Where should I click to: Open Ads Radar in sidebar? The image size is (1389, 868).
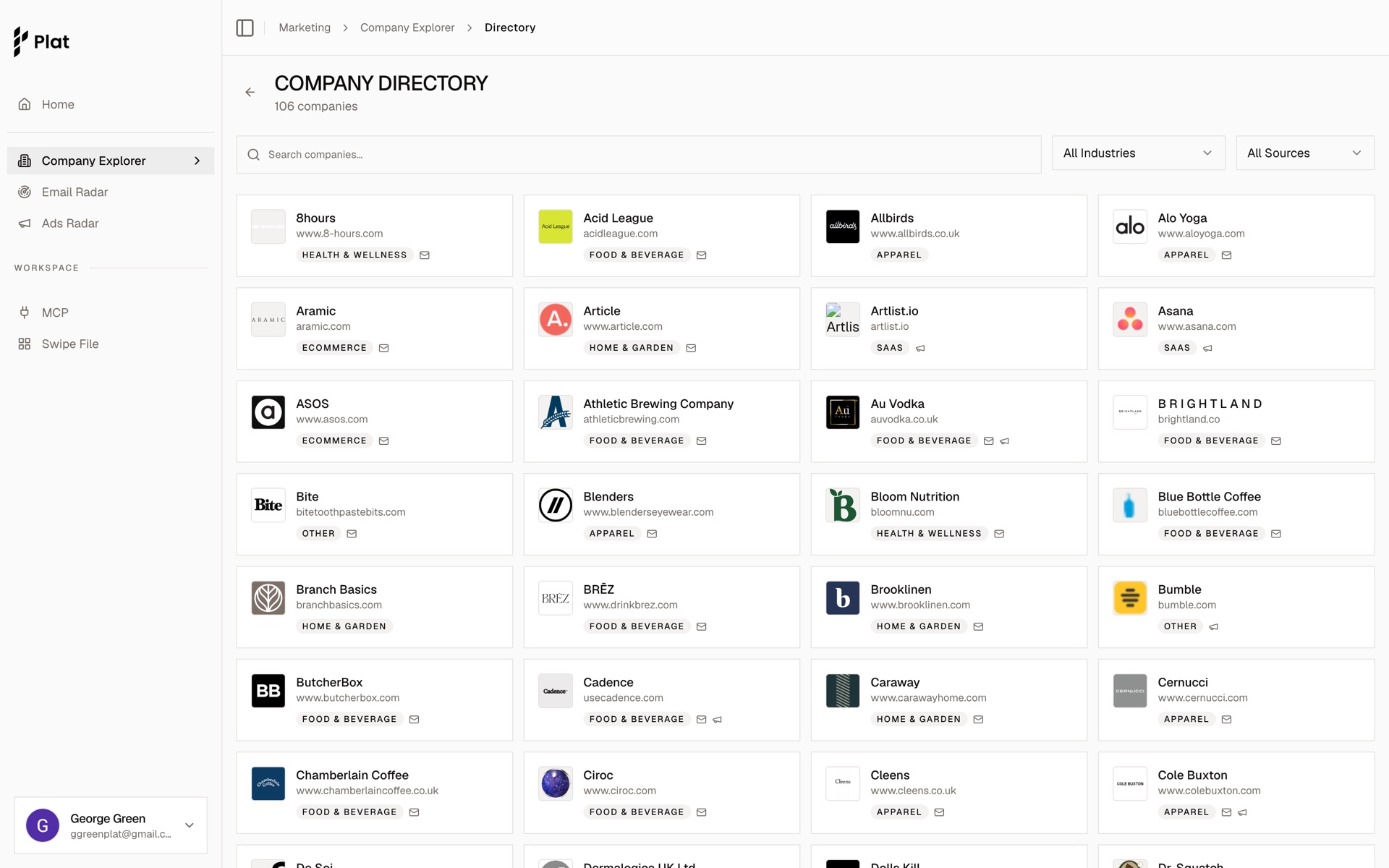point(111,223)
